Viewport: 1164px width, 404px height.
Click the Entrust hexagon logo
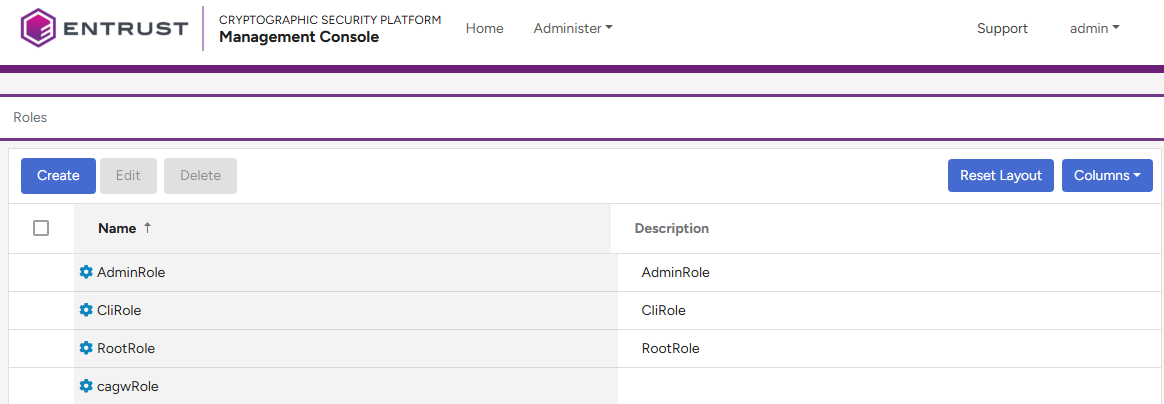(38, 28)
